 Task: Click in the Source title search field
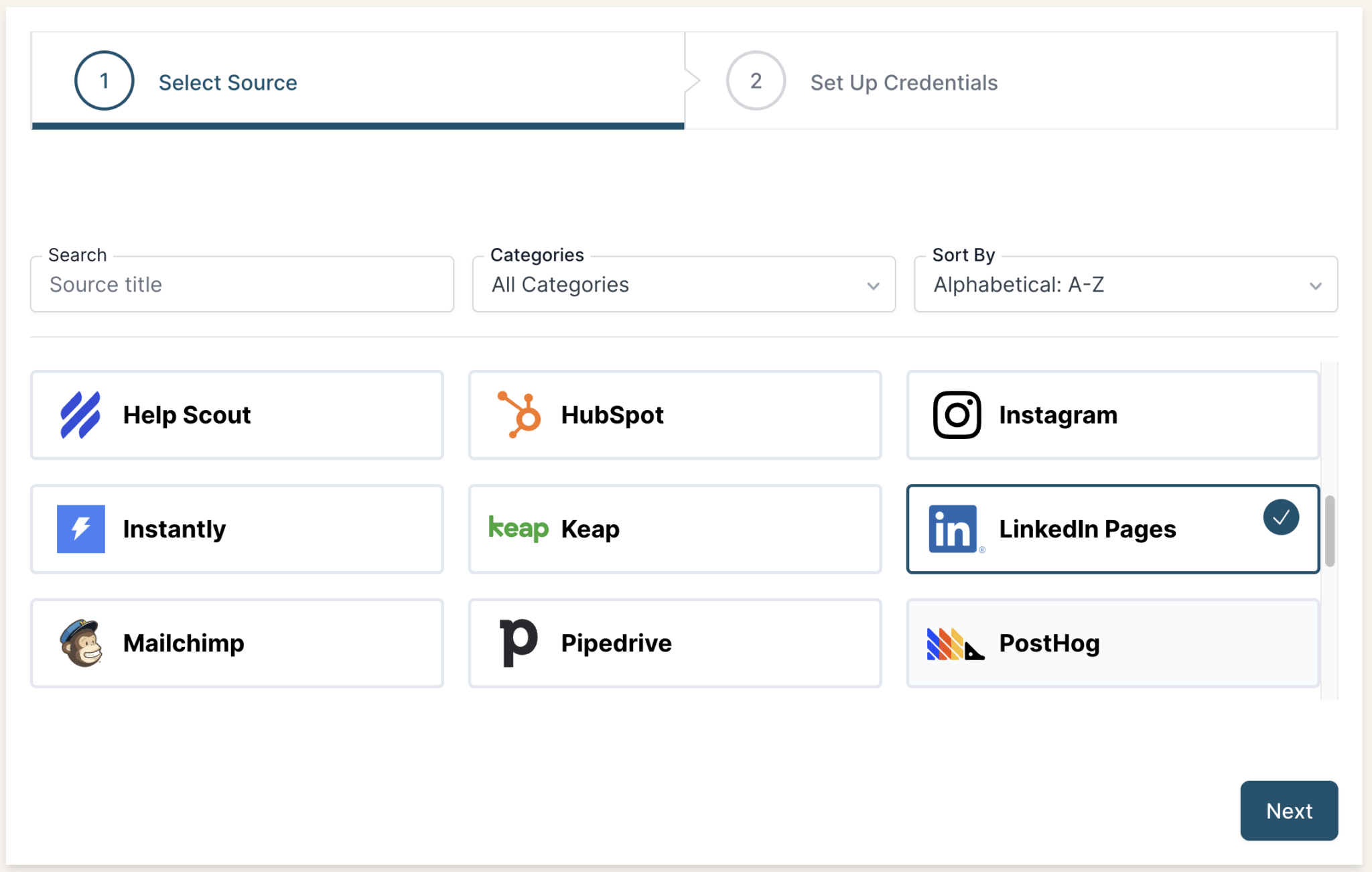(242, 284)
